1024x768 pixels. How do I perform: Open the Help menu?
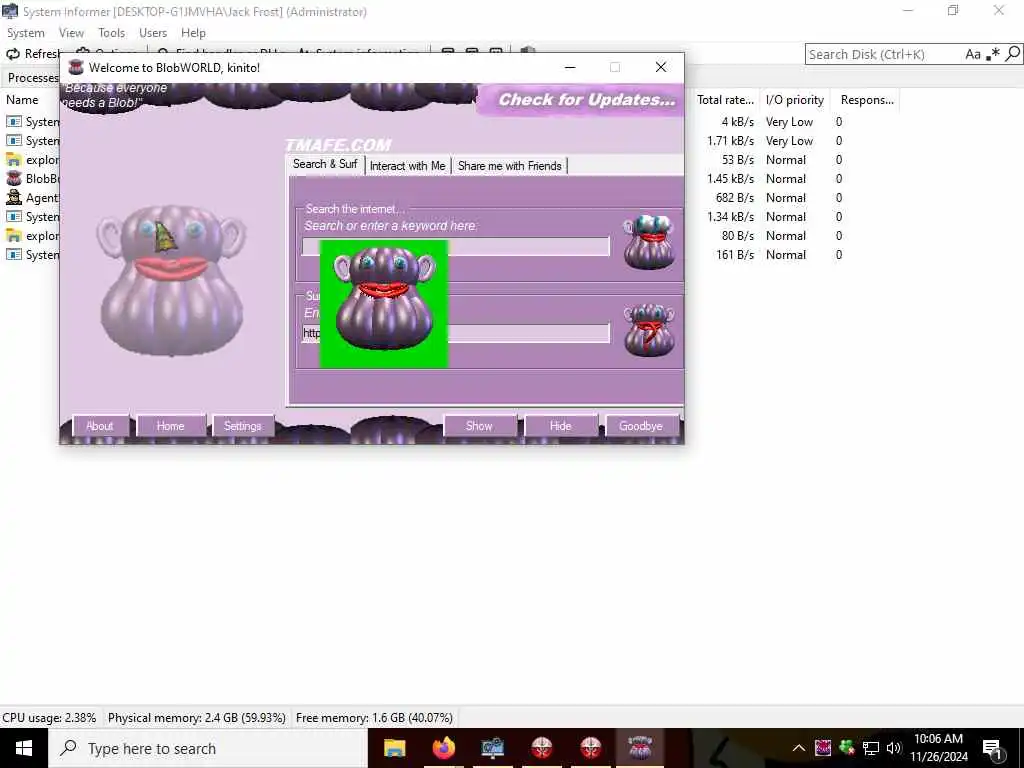[x=193, y=33]
